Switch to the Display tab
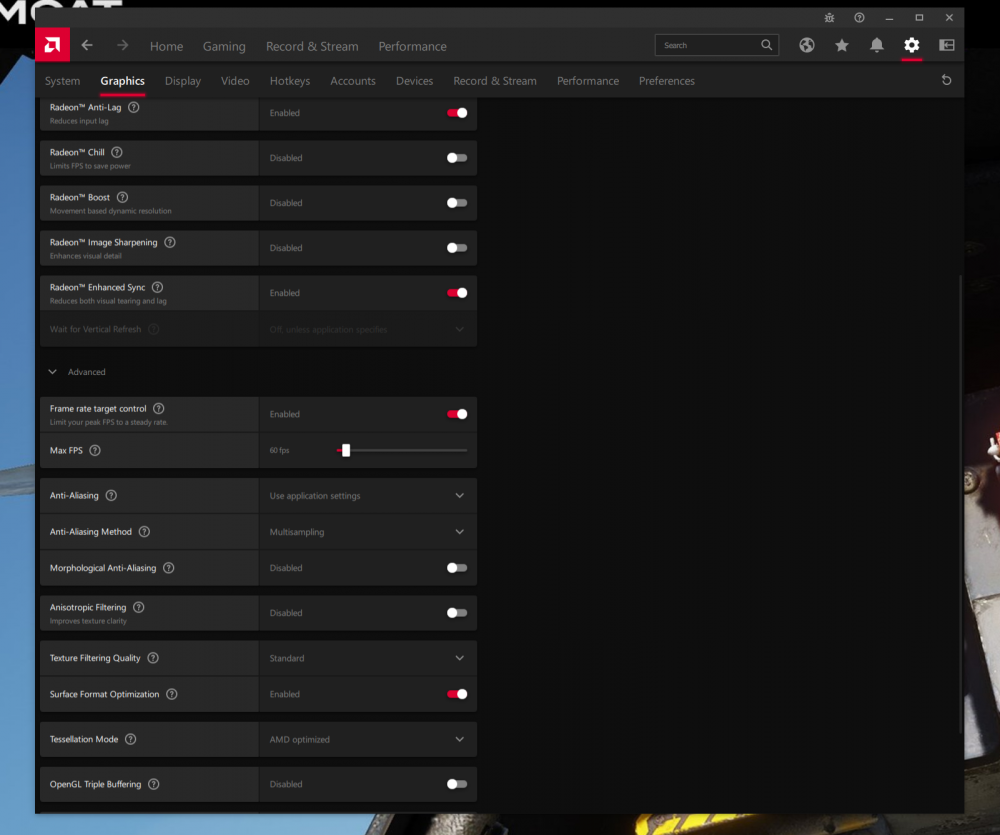The height and width of the screenshot is (835, 1000). click(x=183, y=81)
